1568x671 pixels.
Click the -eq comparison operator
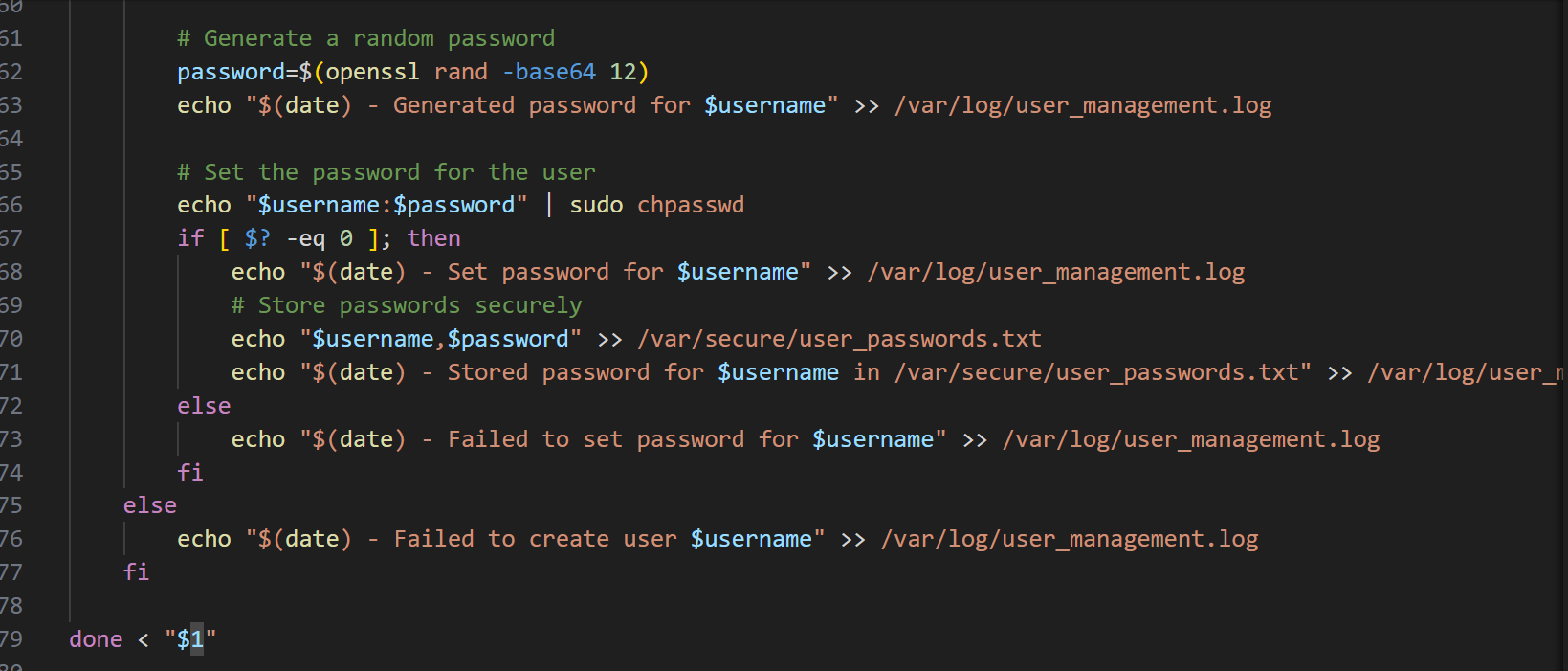coord(306,238)
